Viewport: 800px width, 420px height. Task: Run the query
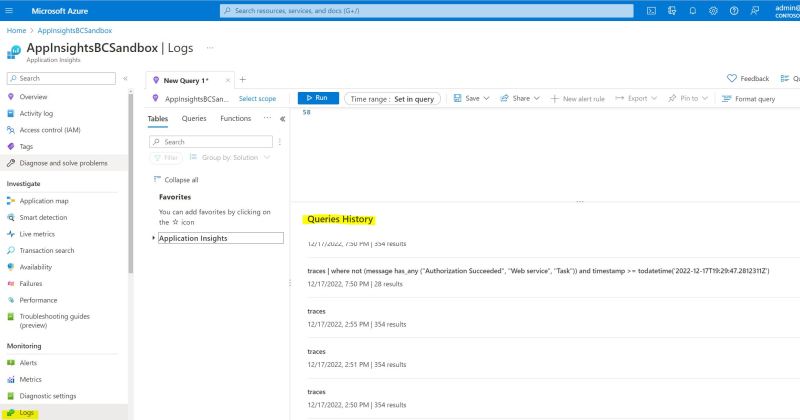[318, 98]
